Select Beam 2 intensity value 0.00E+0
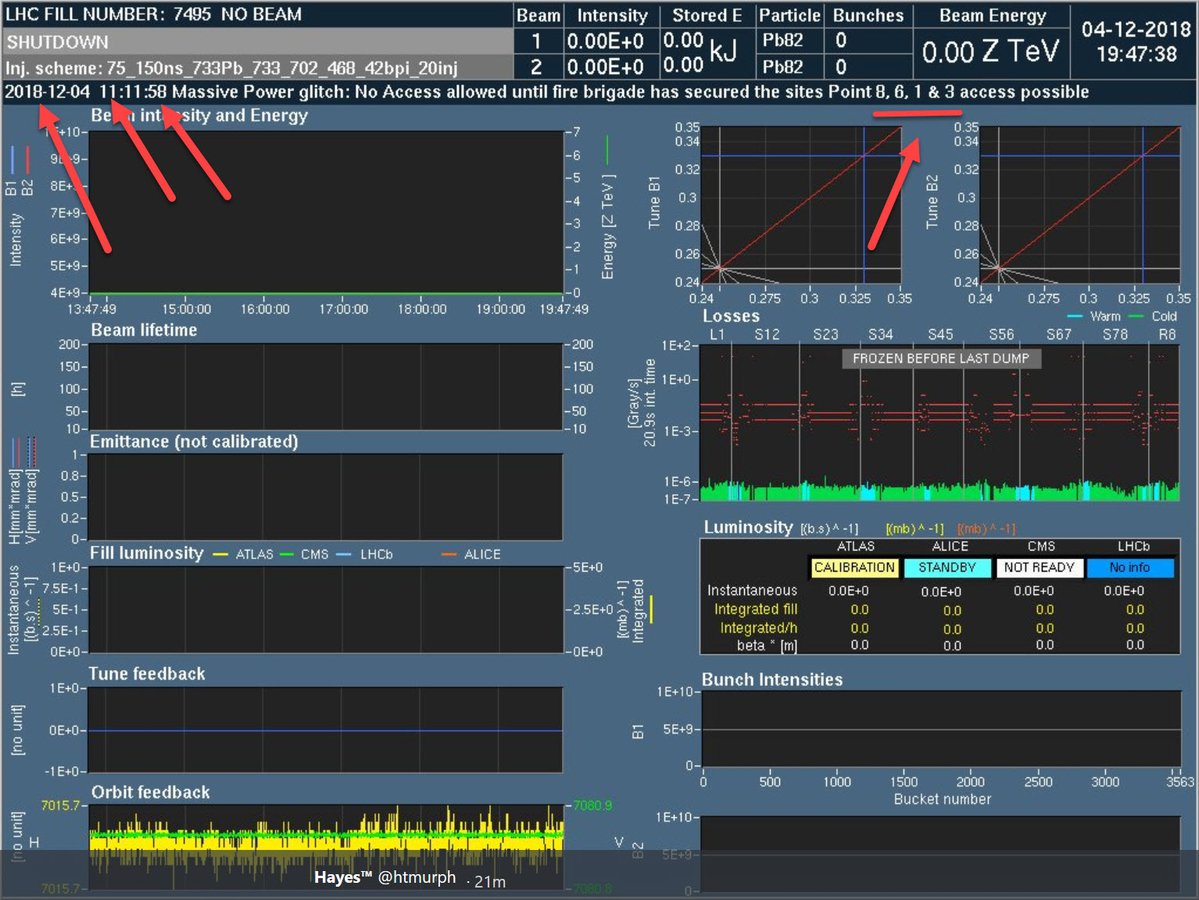Screen dimensions: 1199x900 click(x=605, y=67)
